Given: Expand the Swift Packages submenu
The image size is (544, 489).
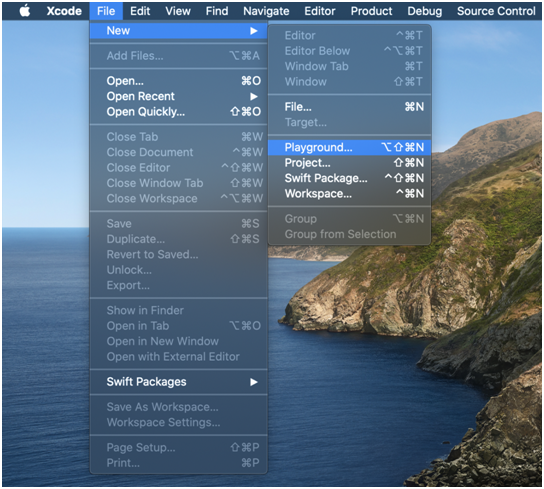Looking at the screenshot, I should 178,382.
